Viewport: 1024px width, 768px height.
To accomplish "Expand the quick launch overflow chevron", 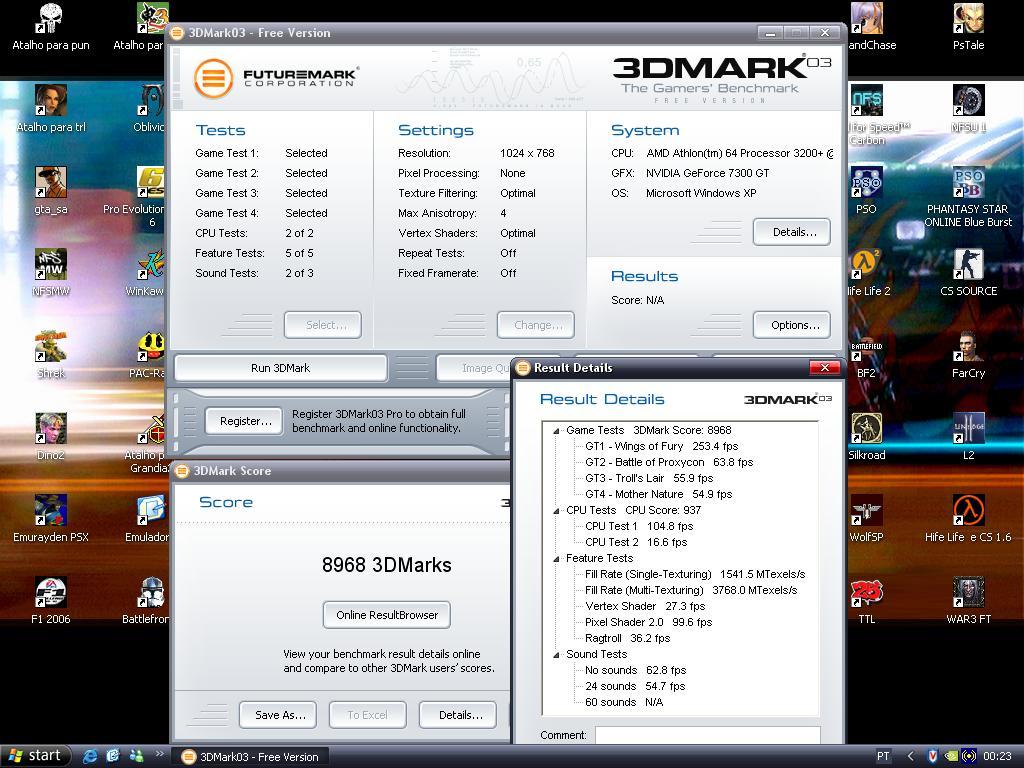I will point(159,754).
